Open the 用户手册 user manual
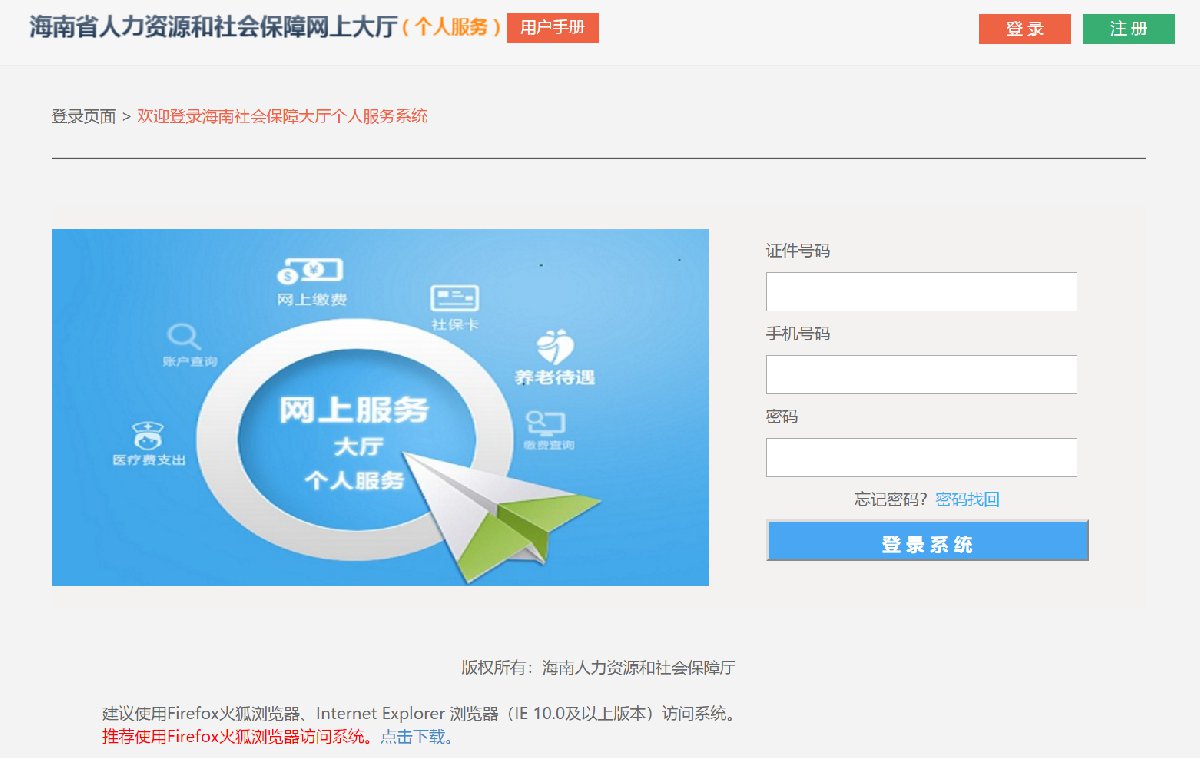Image resolution: width=1200 pixels, height=758 pixels. coord(553,28)
